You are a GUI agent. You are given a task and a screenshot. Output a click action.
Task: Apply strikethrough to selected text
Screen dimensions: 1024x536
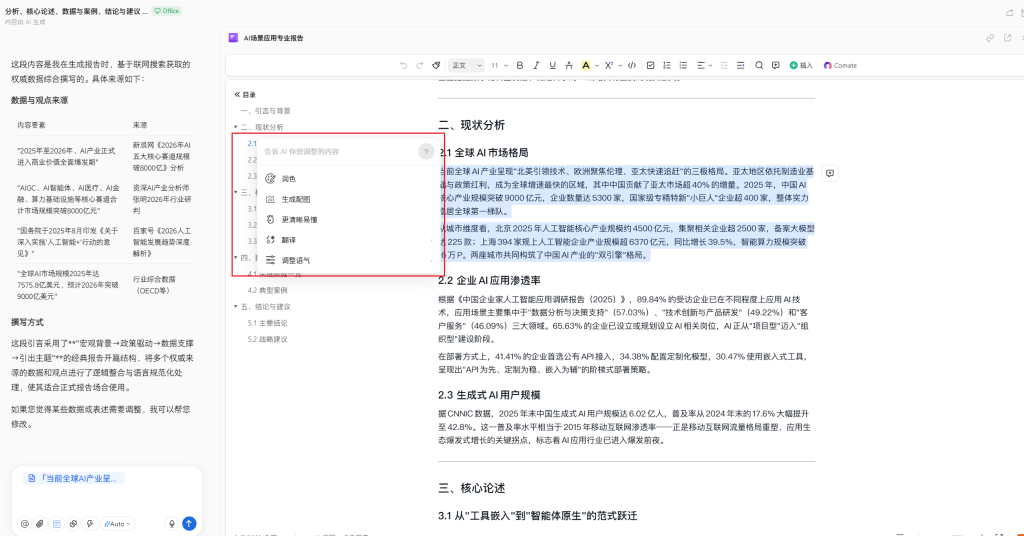click(x=569, y=65)
